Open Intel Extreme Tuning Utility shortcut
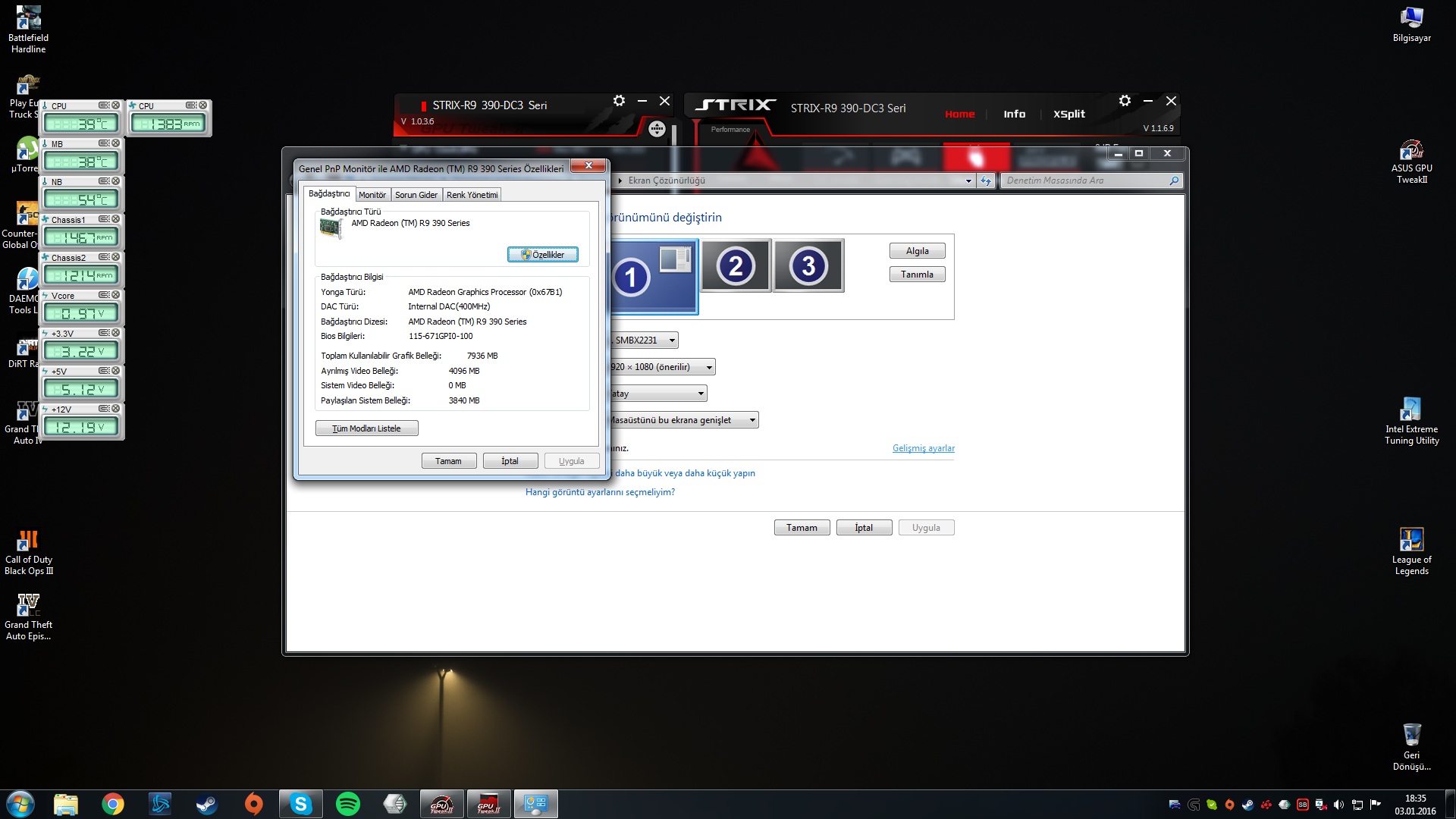The image size is (1456, 819). pyautogui.click(x=1411, y=421)
